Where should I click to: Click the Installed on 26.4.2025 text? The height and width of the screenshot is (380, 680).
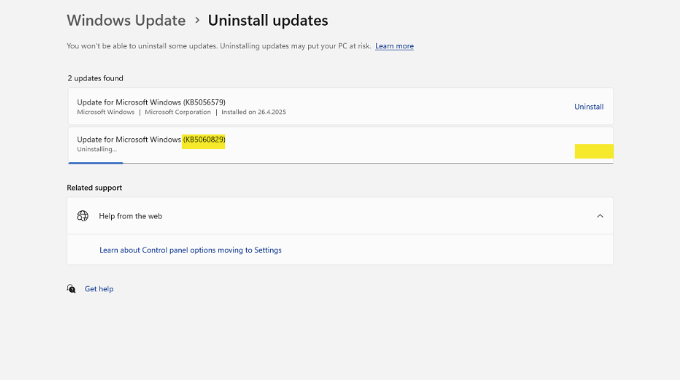pos(254,112)
